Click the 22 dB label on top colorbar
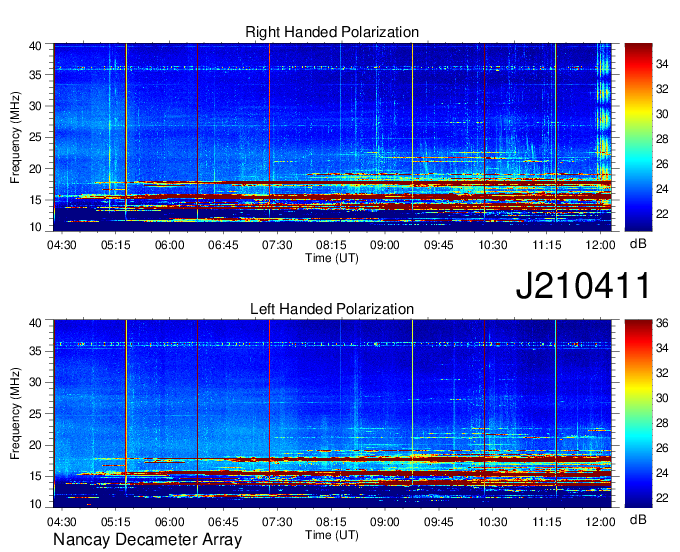The height and width of the screenshot is (552, 680). click(x=662, y=214)
